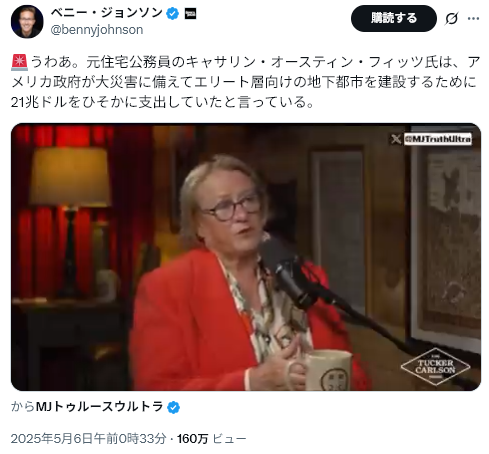The image size is (489, 454).
Task: Click the display name ベニー・ジョンソン
Action: [x=106, y=13]
